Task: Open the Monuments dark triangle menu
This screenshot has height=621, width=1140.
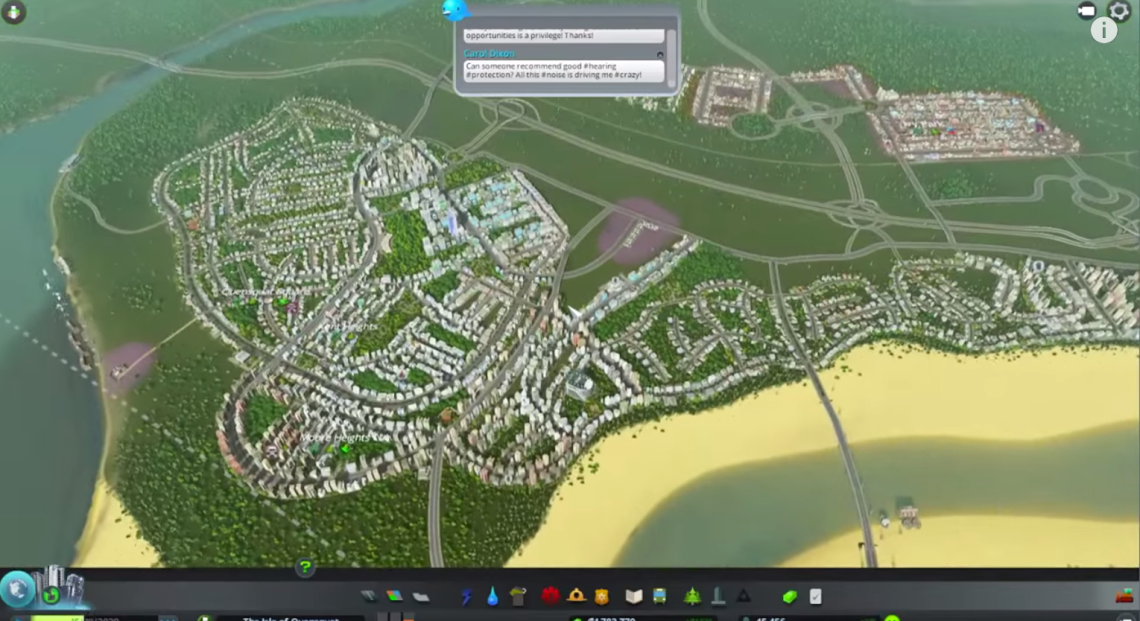Action: (x=743, y=596)
